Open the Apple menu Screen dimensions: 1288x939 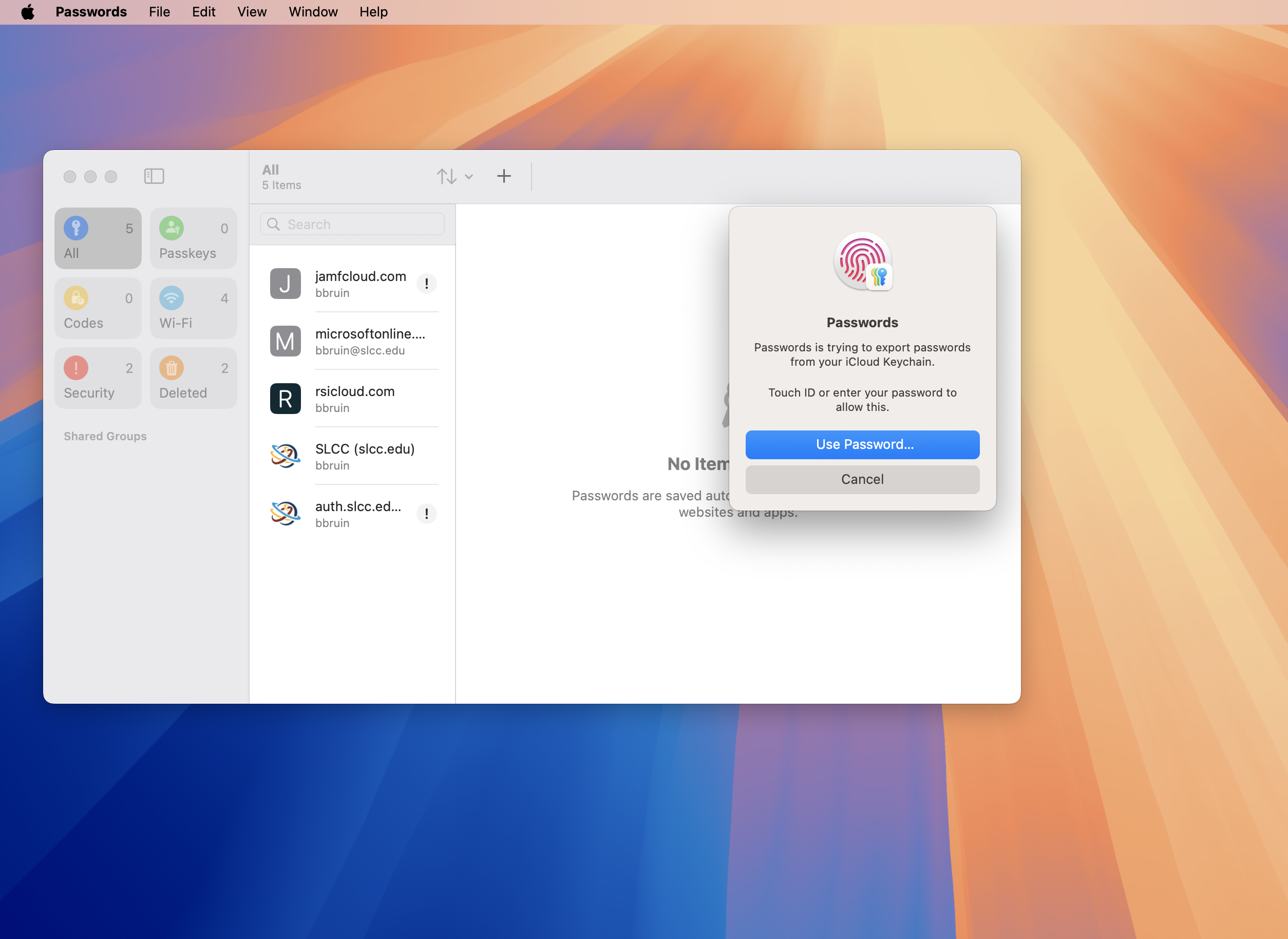pos(27,12)
